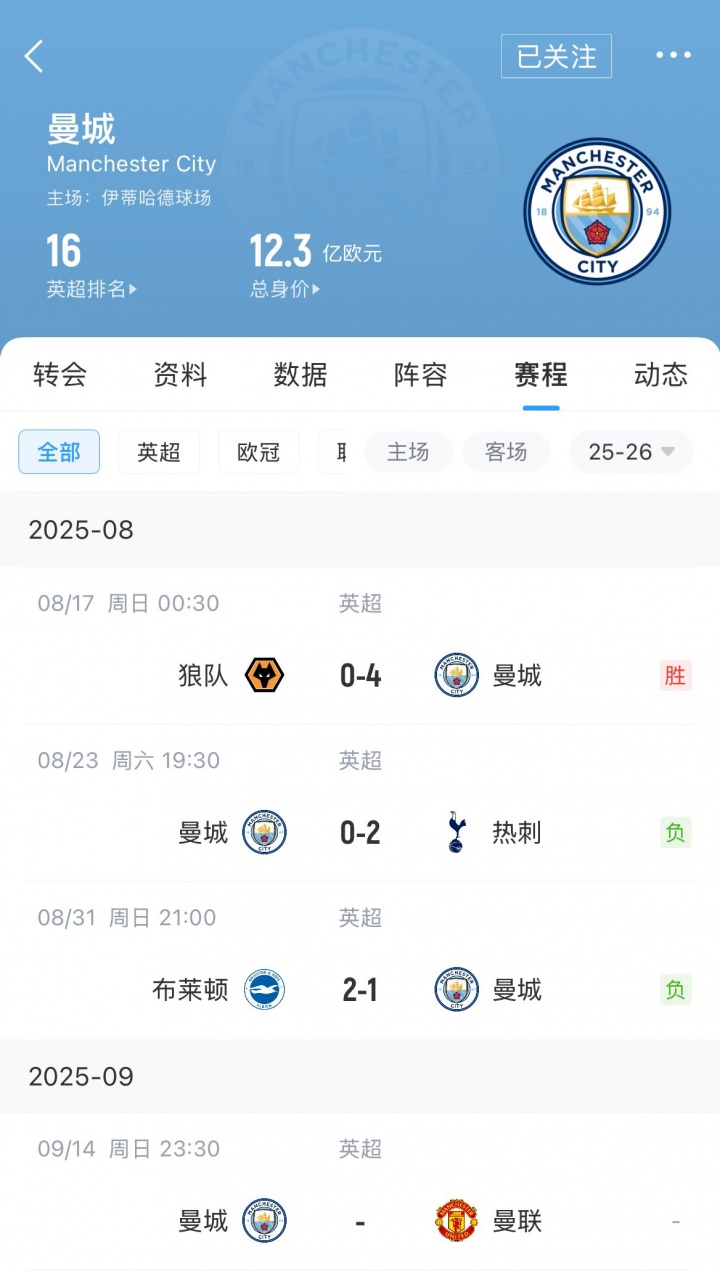Open the 0-4 Wolves match score
720x1271 pixels.
(360, 676)
